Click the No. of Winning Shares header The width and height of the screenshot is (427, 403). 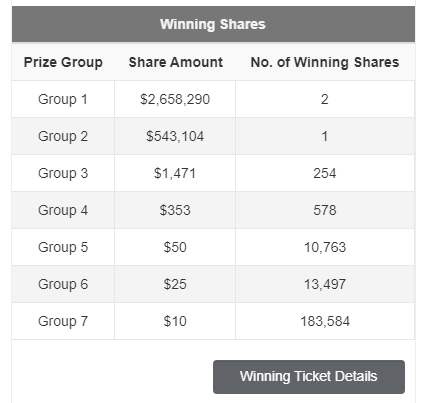(325, 62)
